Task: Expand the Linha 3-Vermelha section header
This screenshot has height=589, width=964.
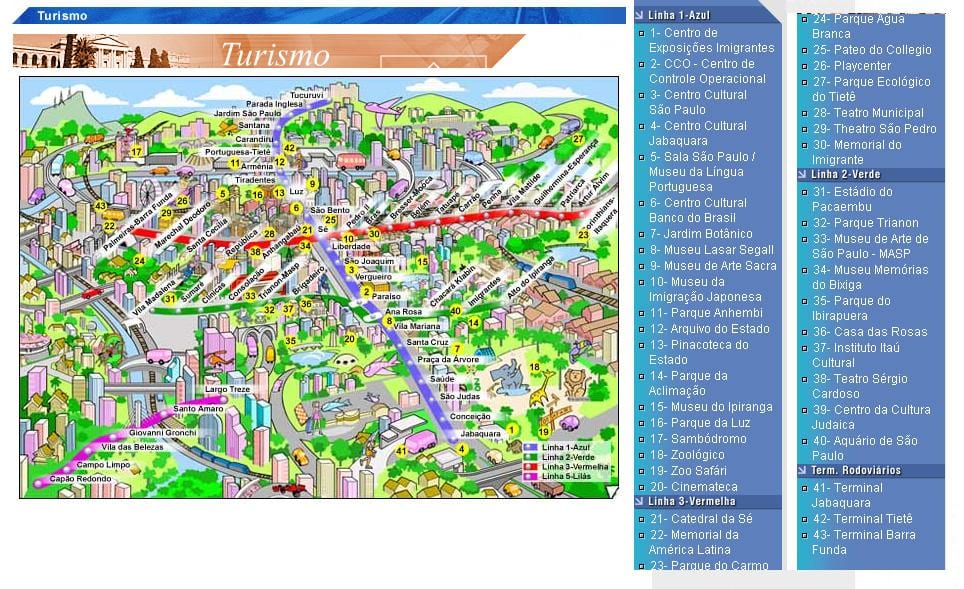Action: 708,502
